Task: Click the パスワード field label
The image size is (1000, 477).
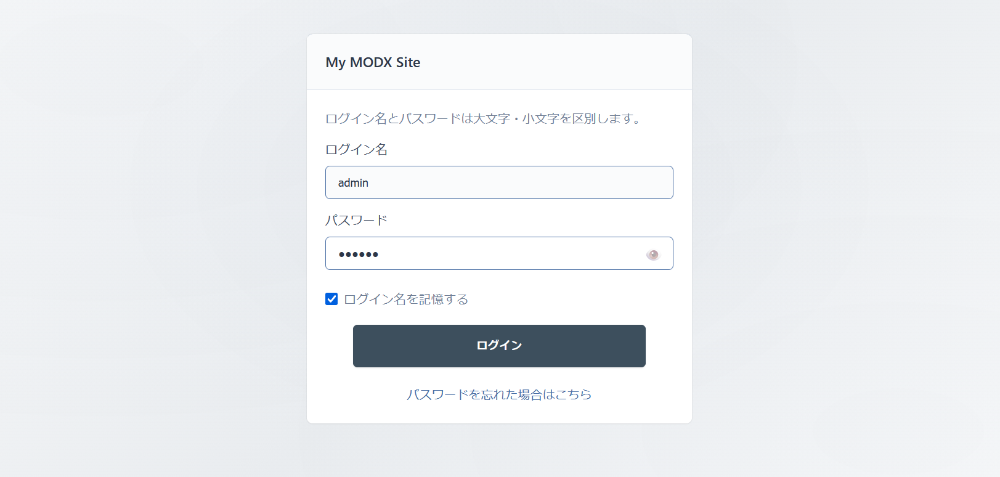Action: pos(356,220)
